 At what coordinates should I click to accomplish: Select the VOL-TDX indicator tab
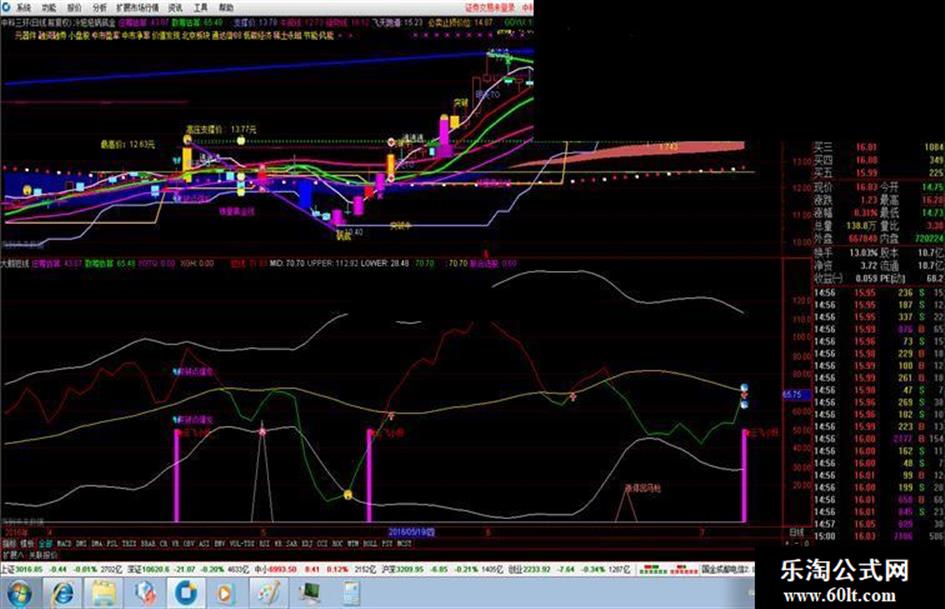coord(242,543)
